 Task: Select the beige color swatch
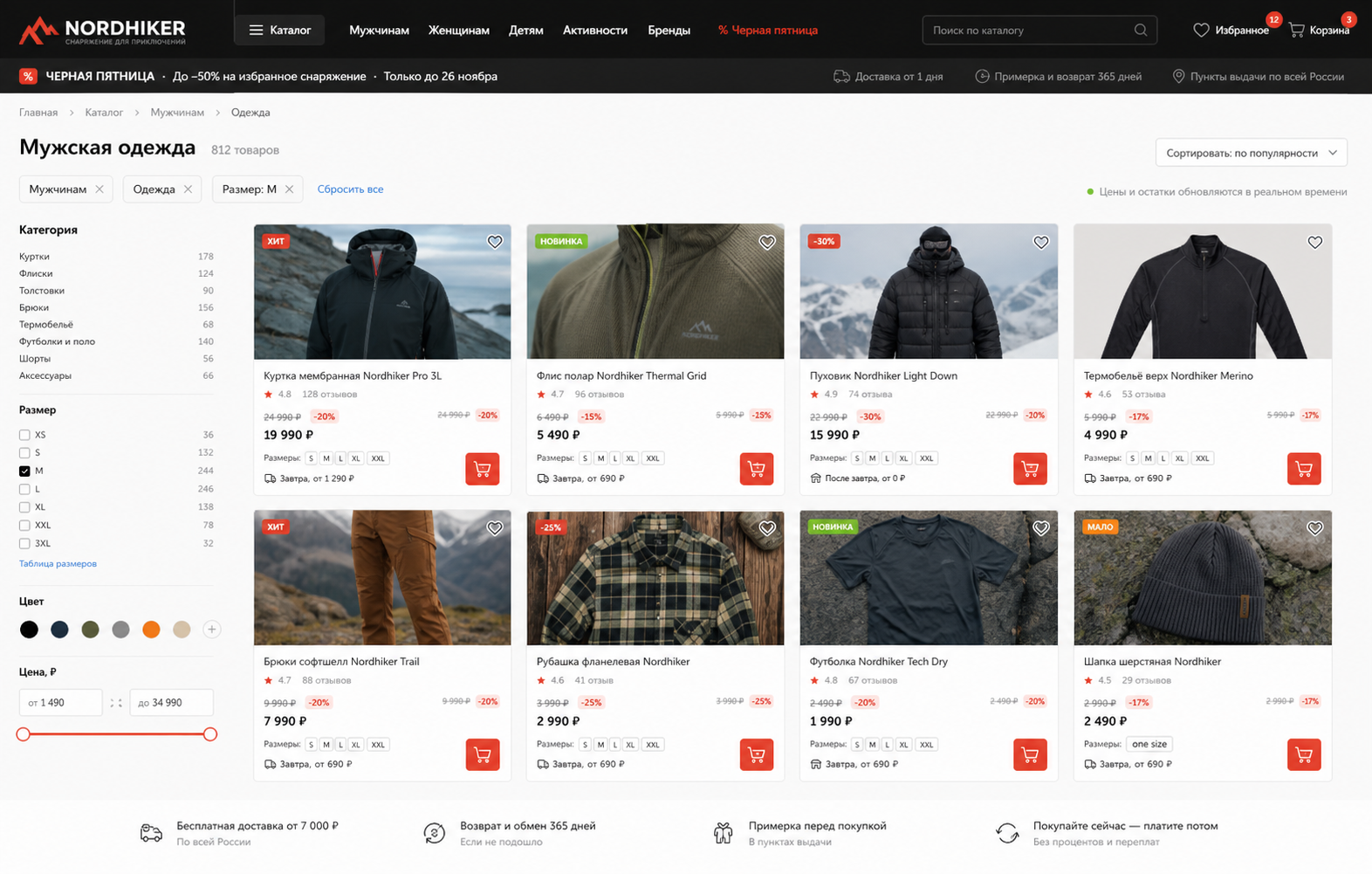click(x=182, y=630)
